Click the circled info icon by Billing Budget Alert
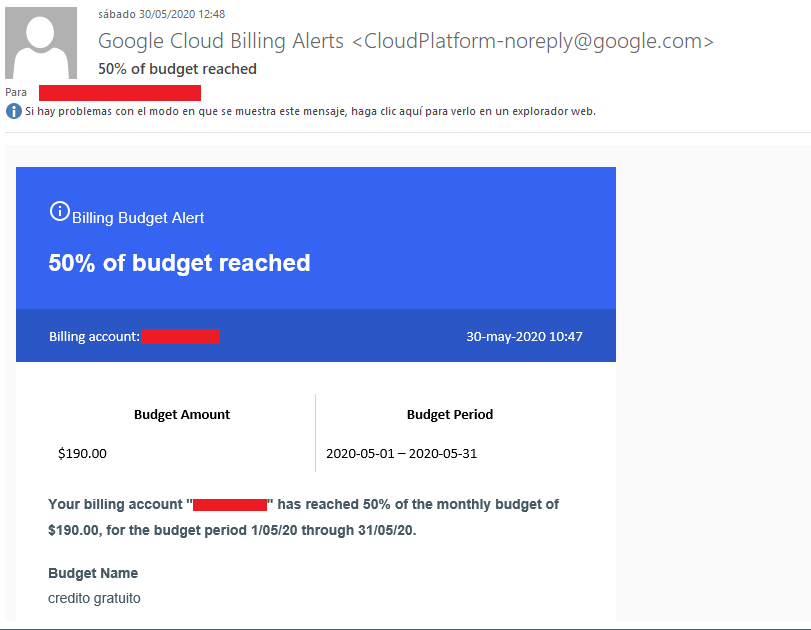This screenshot has height=630, width=811. 59,211
